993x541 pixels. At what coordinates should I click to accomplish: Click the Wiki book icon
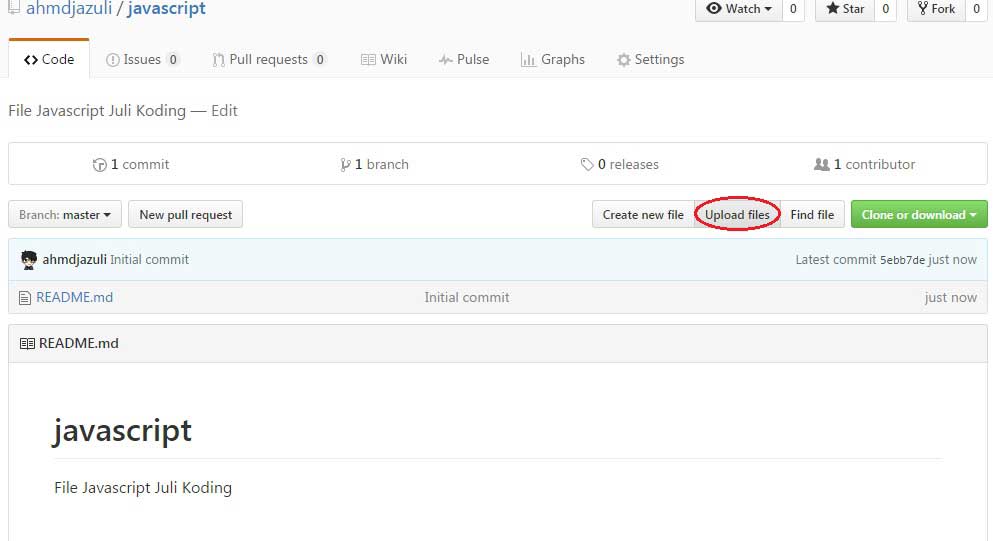click(368, 60)
